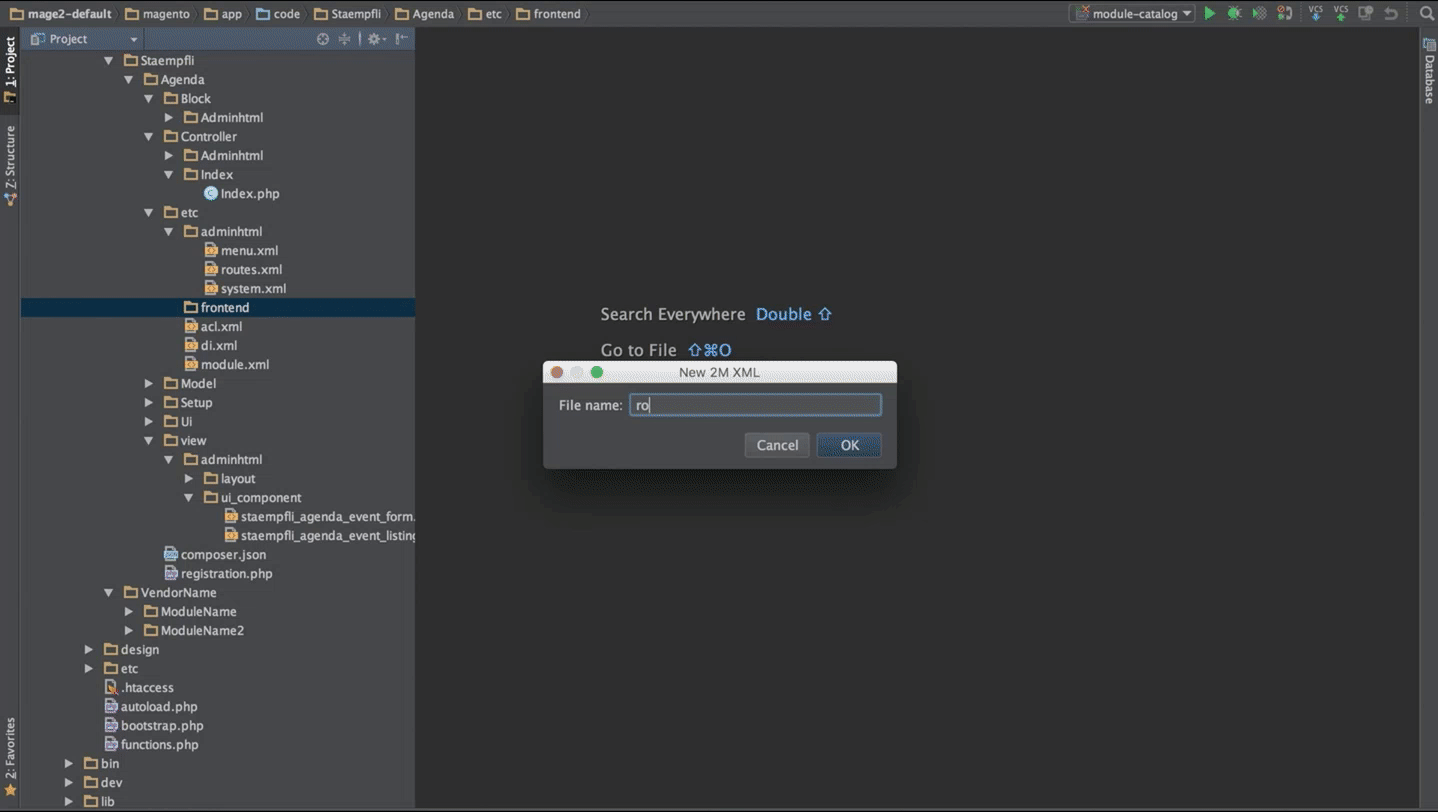Image resolution: width=1438 pixels, height=812 pixels.
Task: Open the search everywhere magnifier
Action: click(1427, 13)
